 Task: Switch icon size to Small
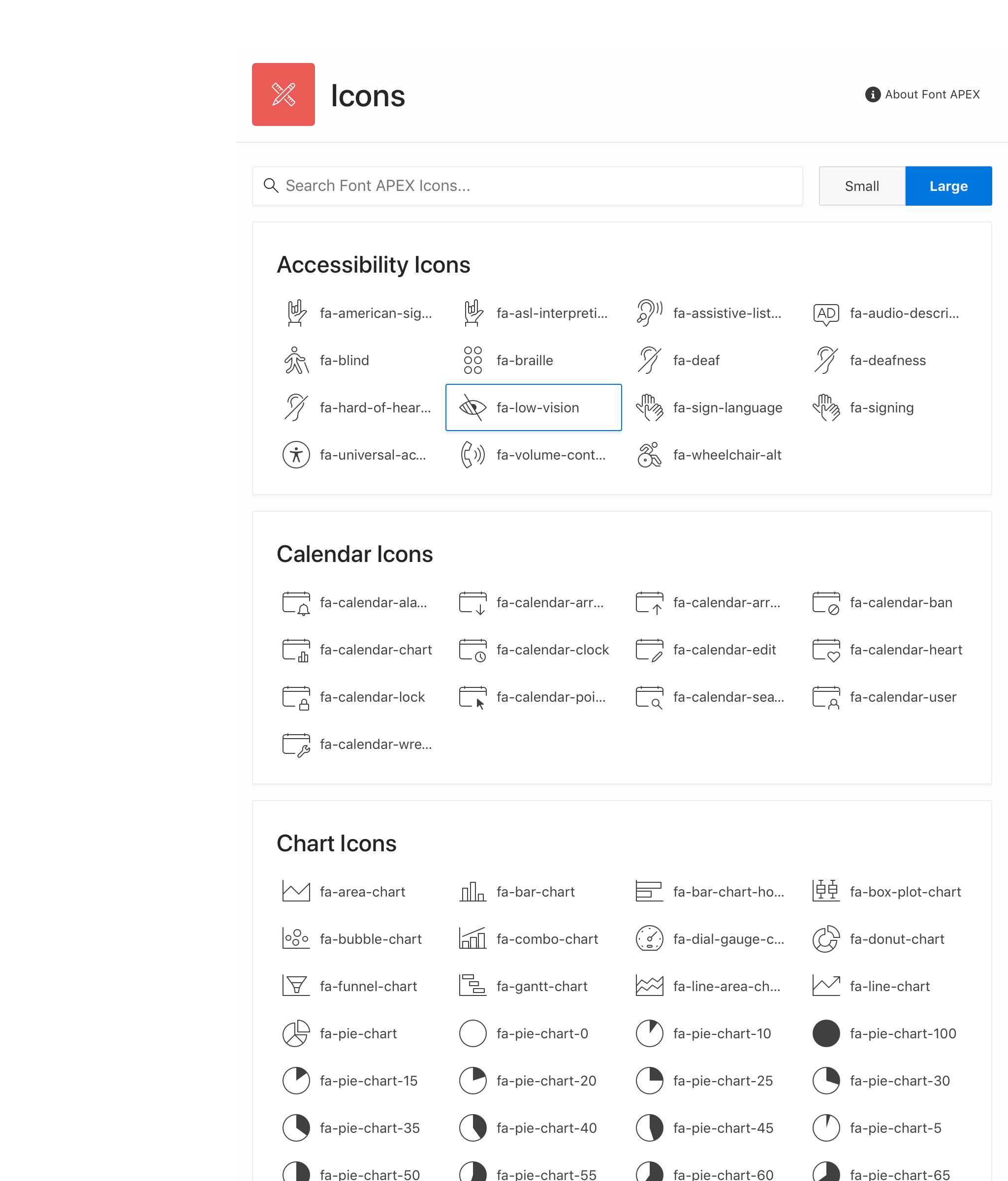(x=861, y=185)
